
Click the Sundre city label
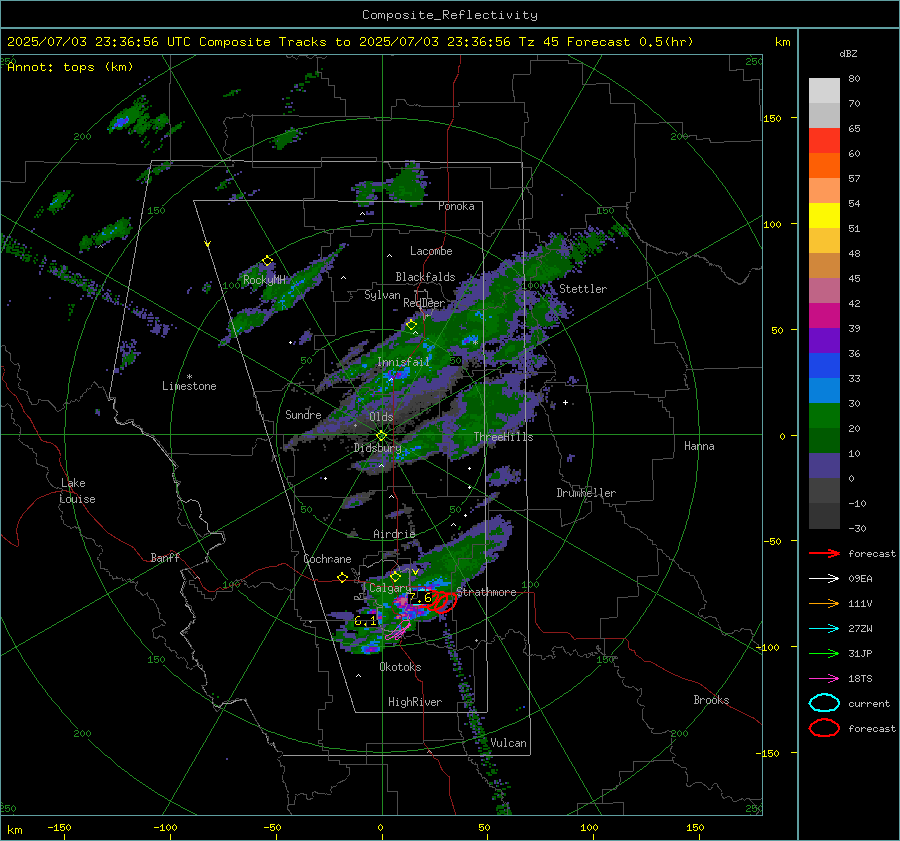pyautogui.click(x=303, y=415)
